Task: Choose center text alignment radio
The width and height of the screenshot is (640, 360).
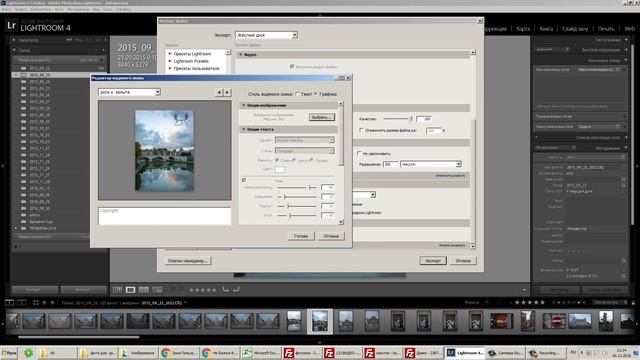Action: pyautogui.click(x=294, y=160)
